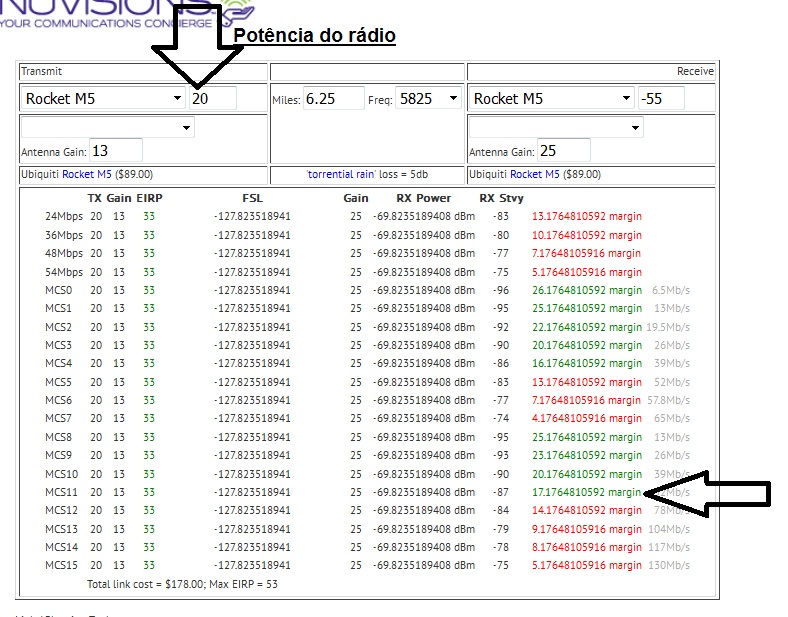Click the Transmit section label
This screenshot has width=788, height=617.
[x=41, y=71]
